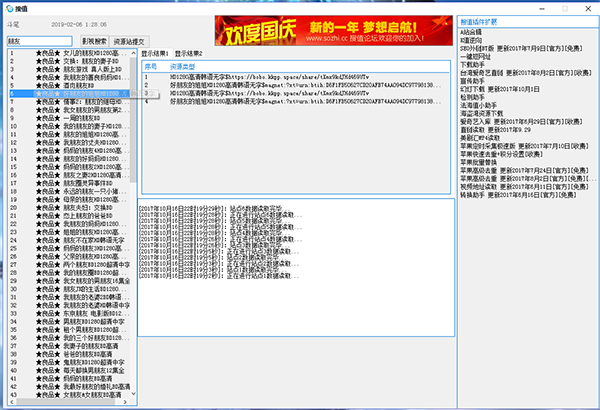This screenshot has height=410, width=600.
Task: Open the 台湾爱奇艺直链 plugin entry
Action: (x=526, y=73)
